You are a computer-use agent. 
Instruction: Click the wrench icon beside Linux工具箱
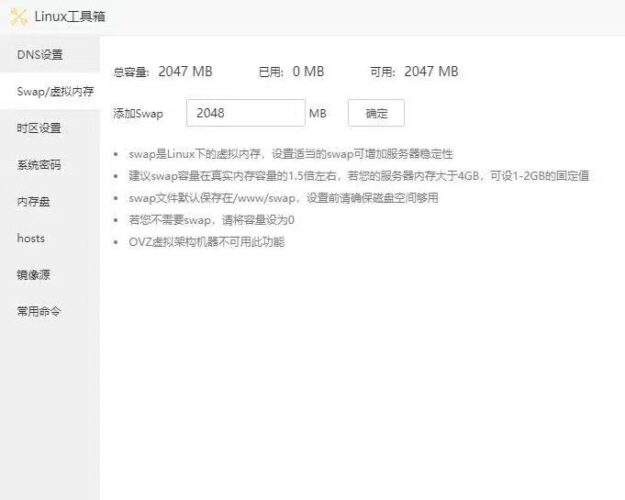(18, 16)
